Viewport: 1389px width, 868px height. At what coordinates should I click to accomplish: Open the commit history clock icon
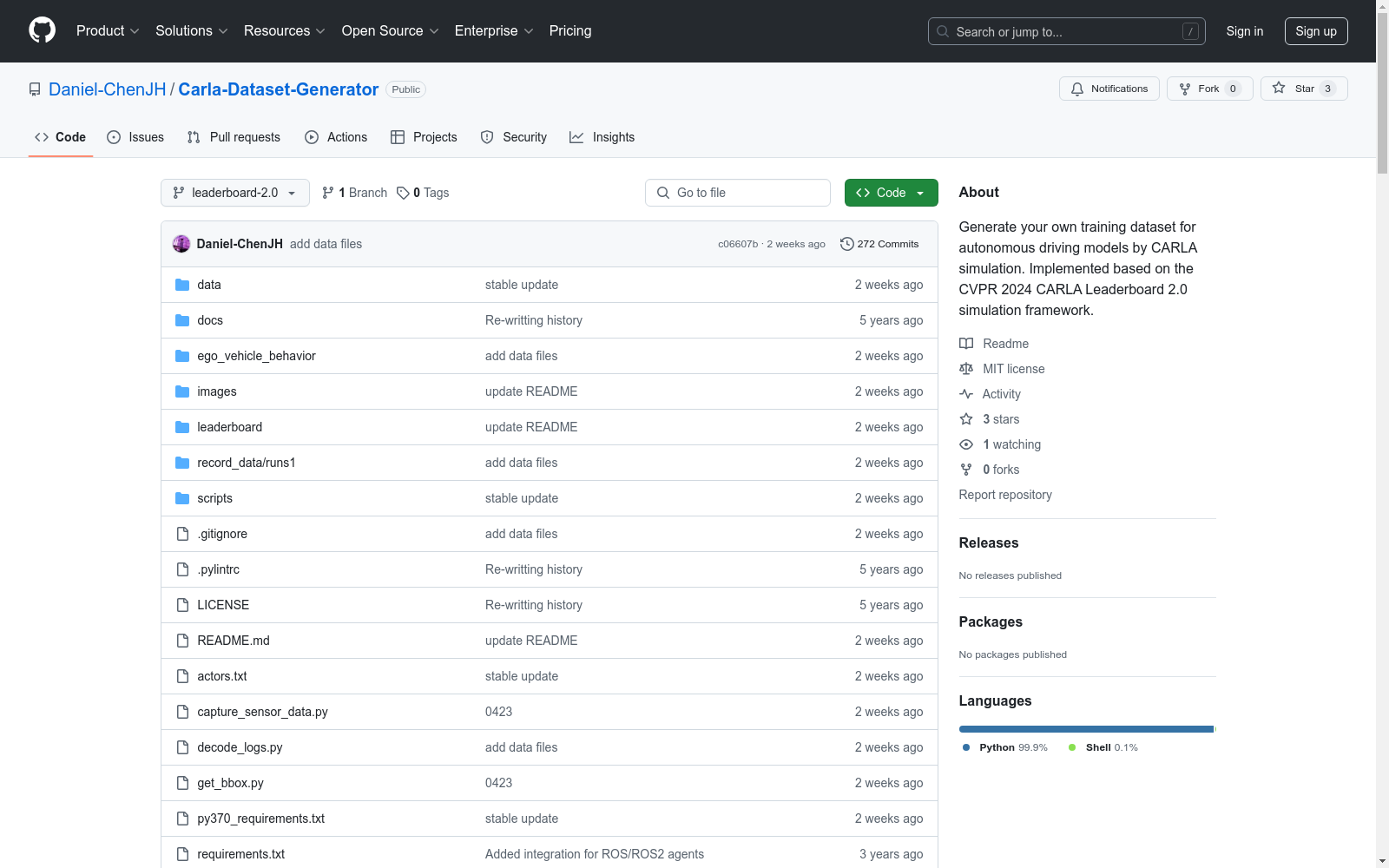click(x=846, y=244)
